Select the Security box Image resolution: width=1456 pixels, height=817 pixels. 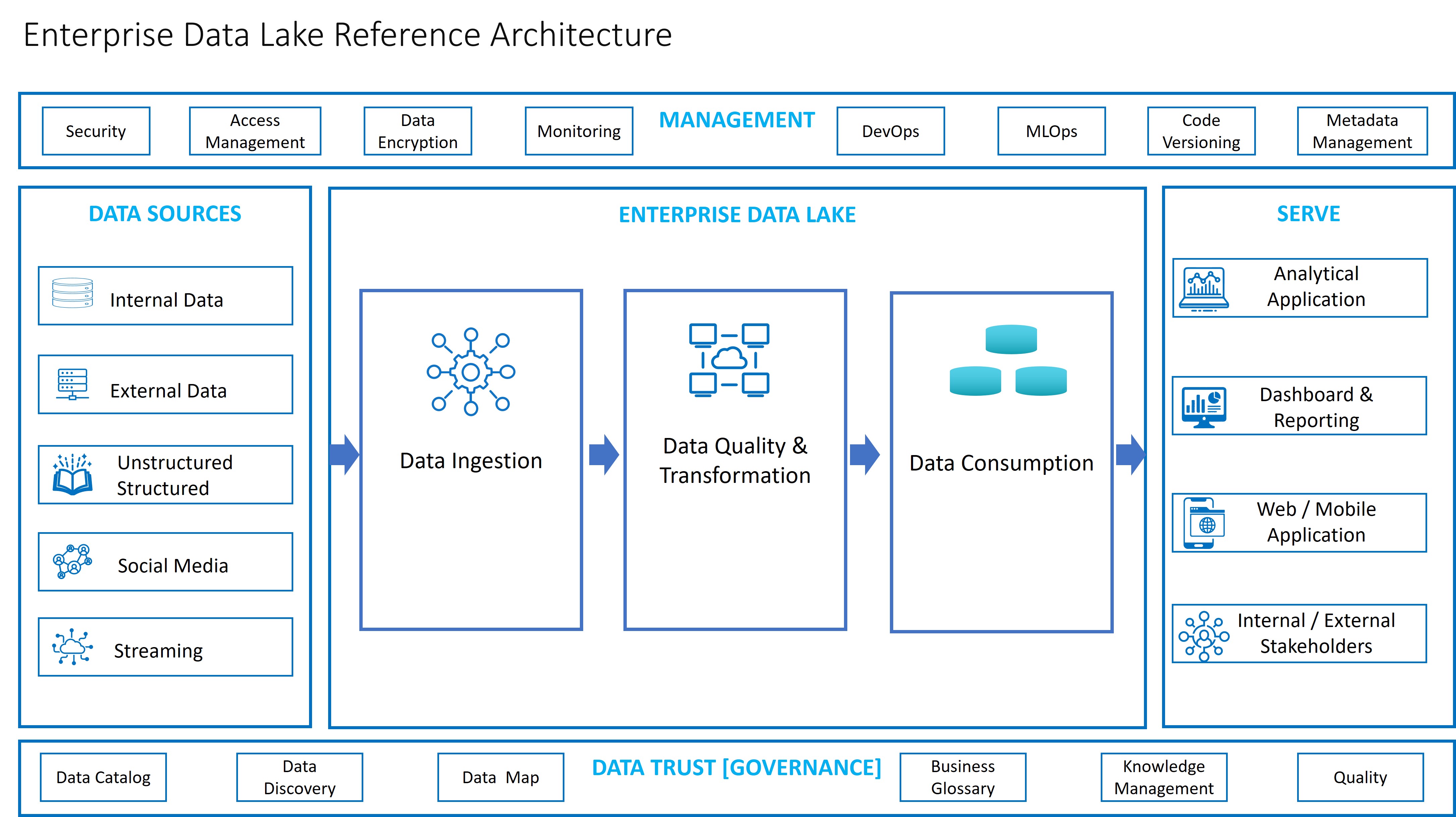pyautogui.click(x=96, y=131)
